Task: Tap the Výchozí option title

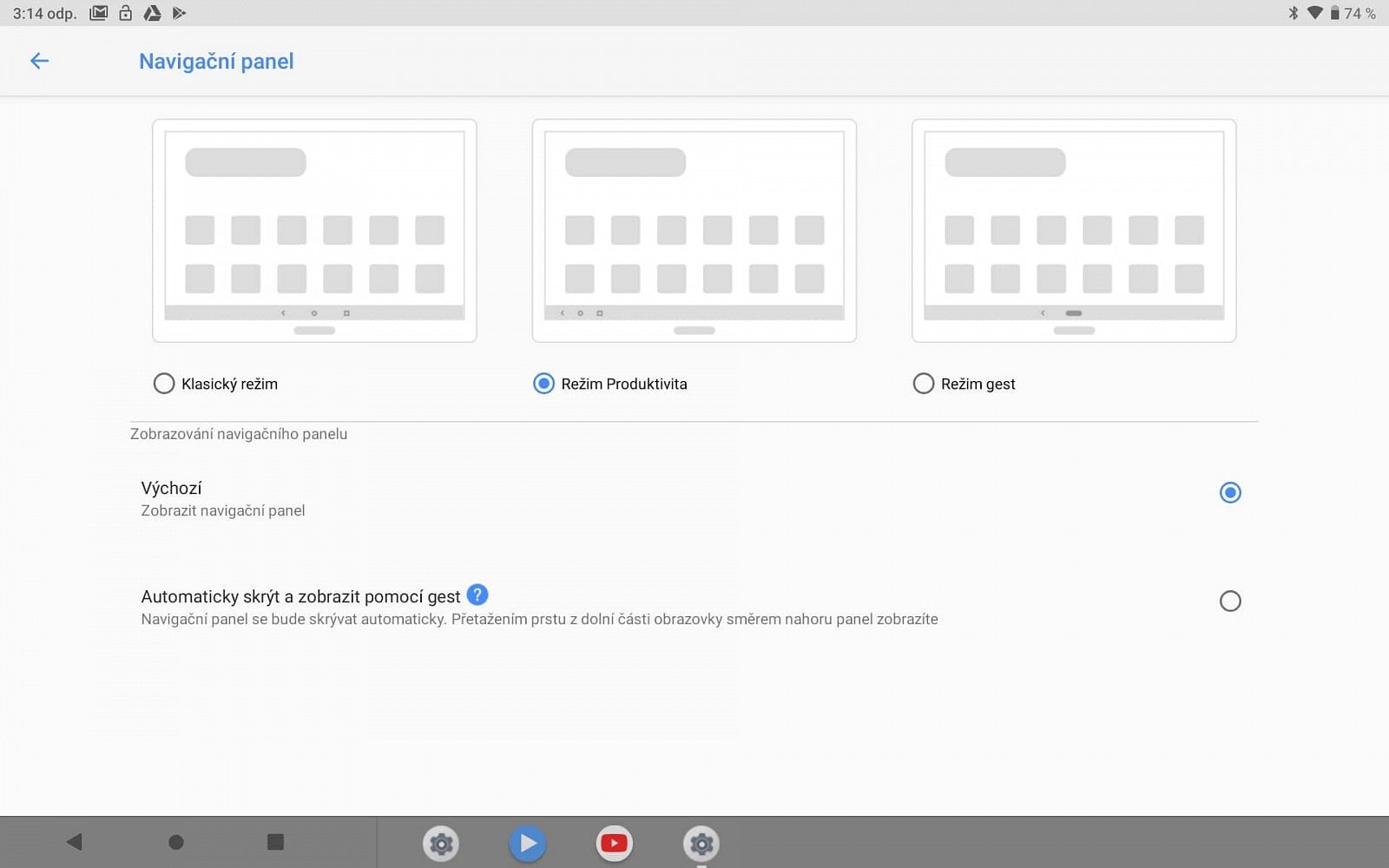Action: pyautogui.click(x=171, y=488)
